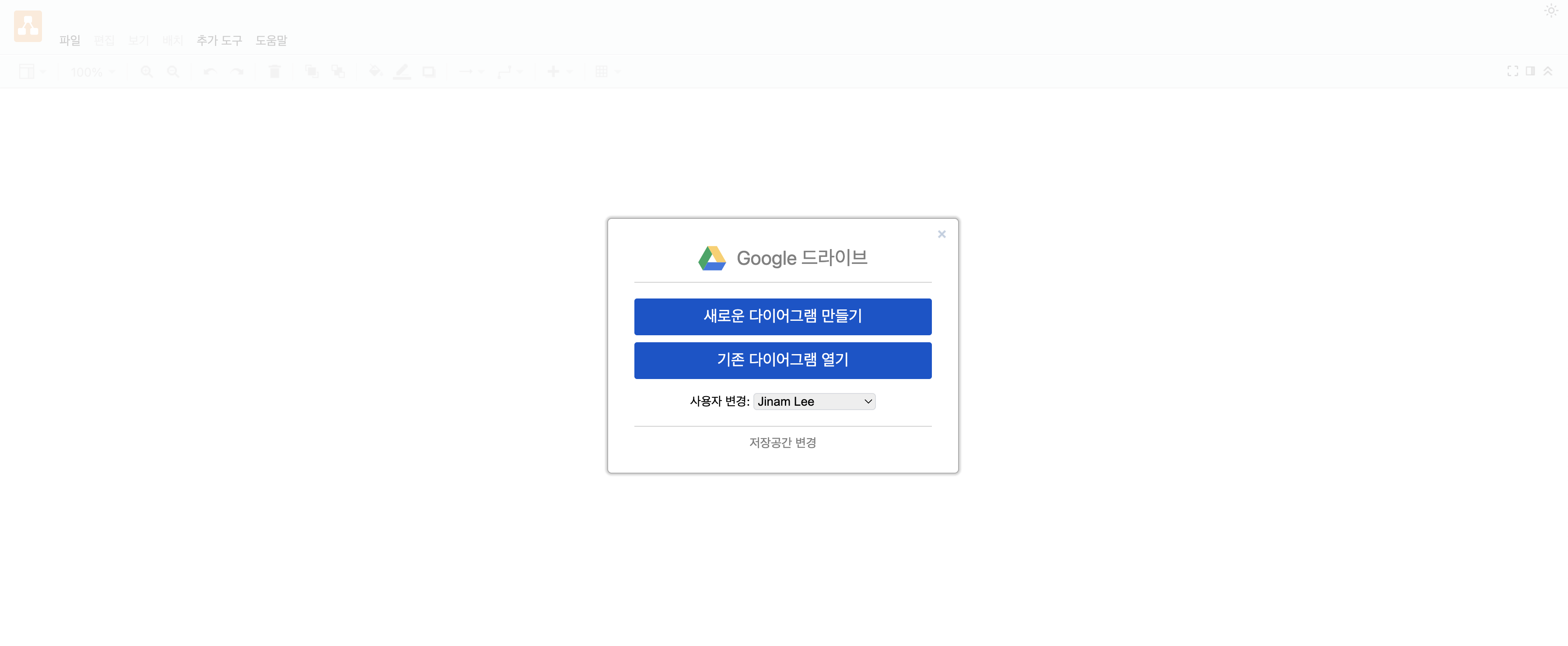Open the table grid insert dropdown
1568x646 pixels.
coord(608,72)
